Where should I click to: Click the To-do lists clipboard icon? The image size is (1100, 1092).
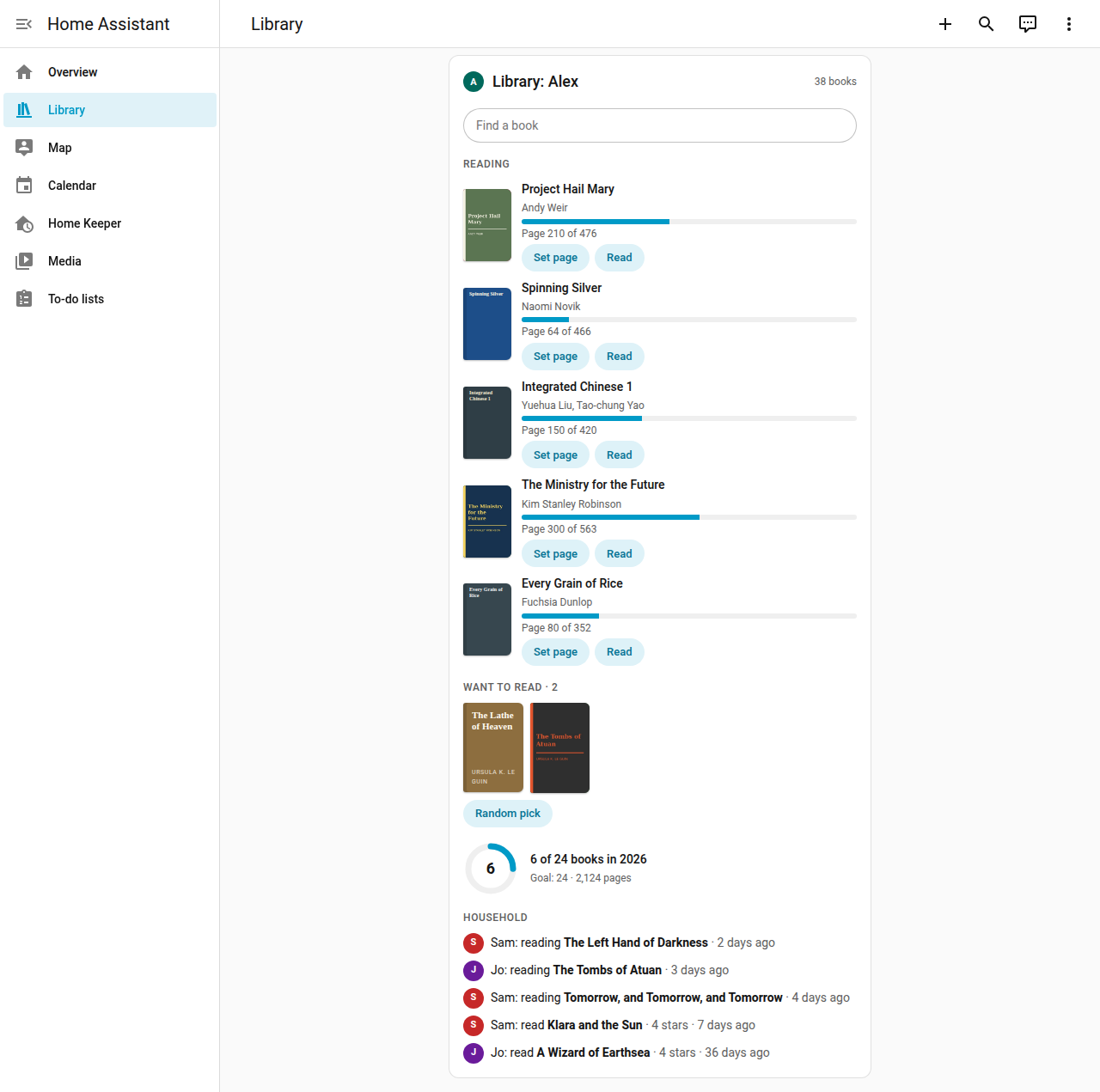click(24, 299)
